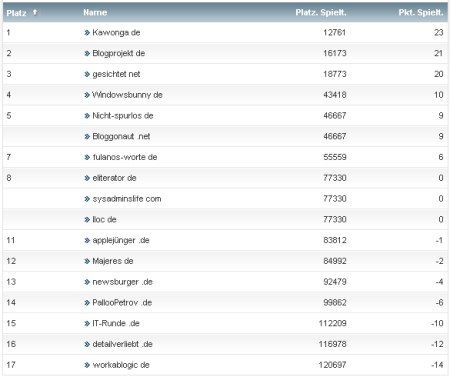Screen dimensions: 450x377
Task: Open the applejünger .de link
Action: click(121, 240)
